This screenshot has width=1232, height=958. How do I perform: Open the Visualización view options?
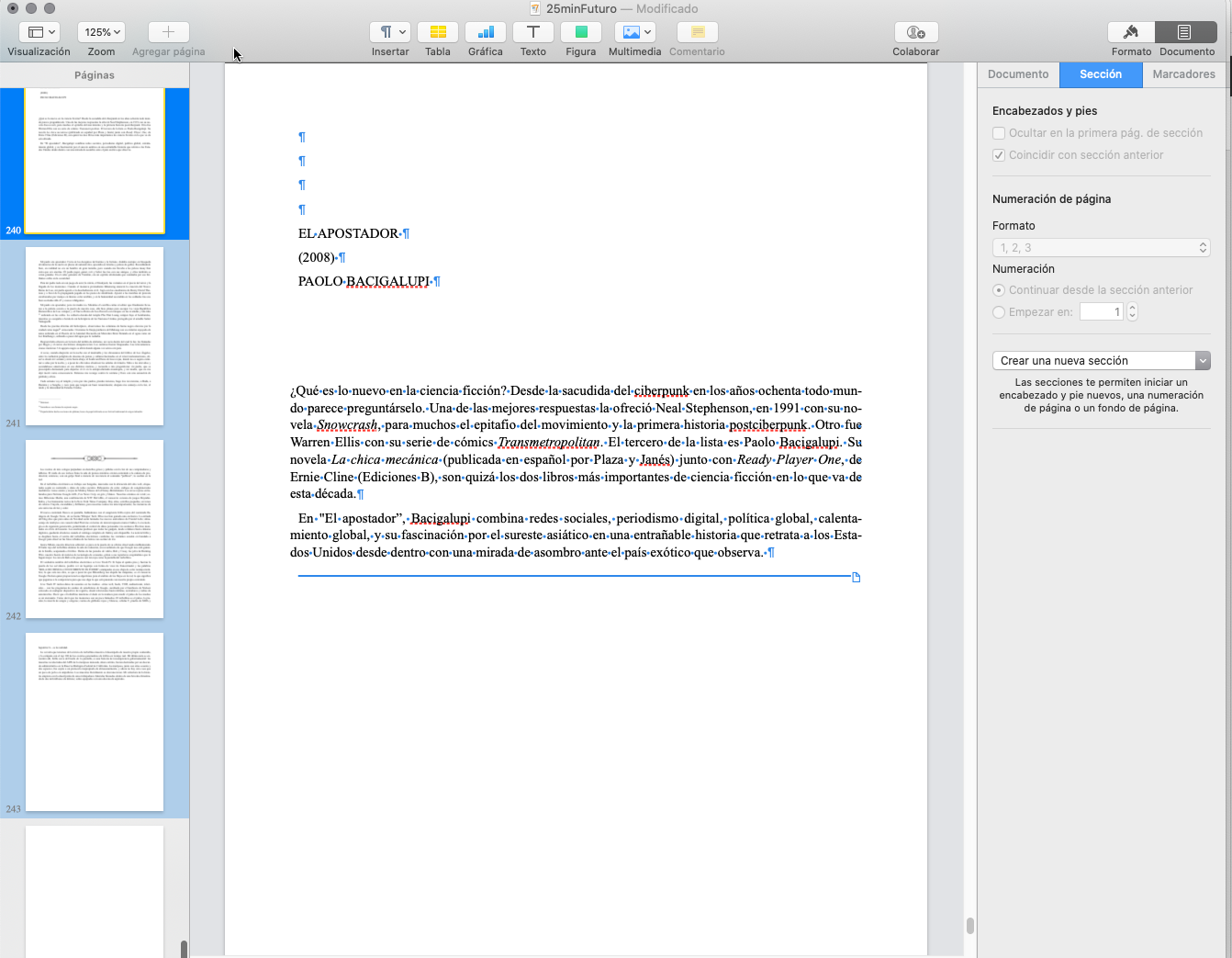[x=39, y=32]
